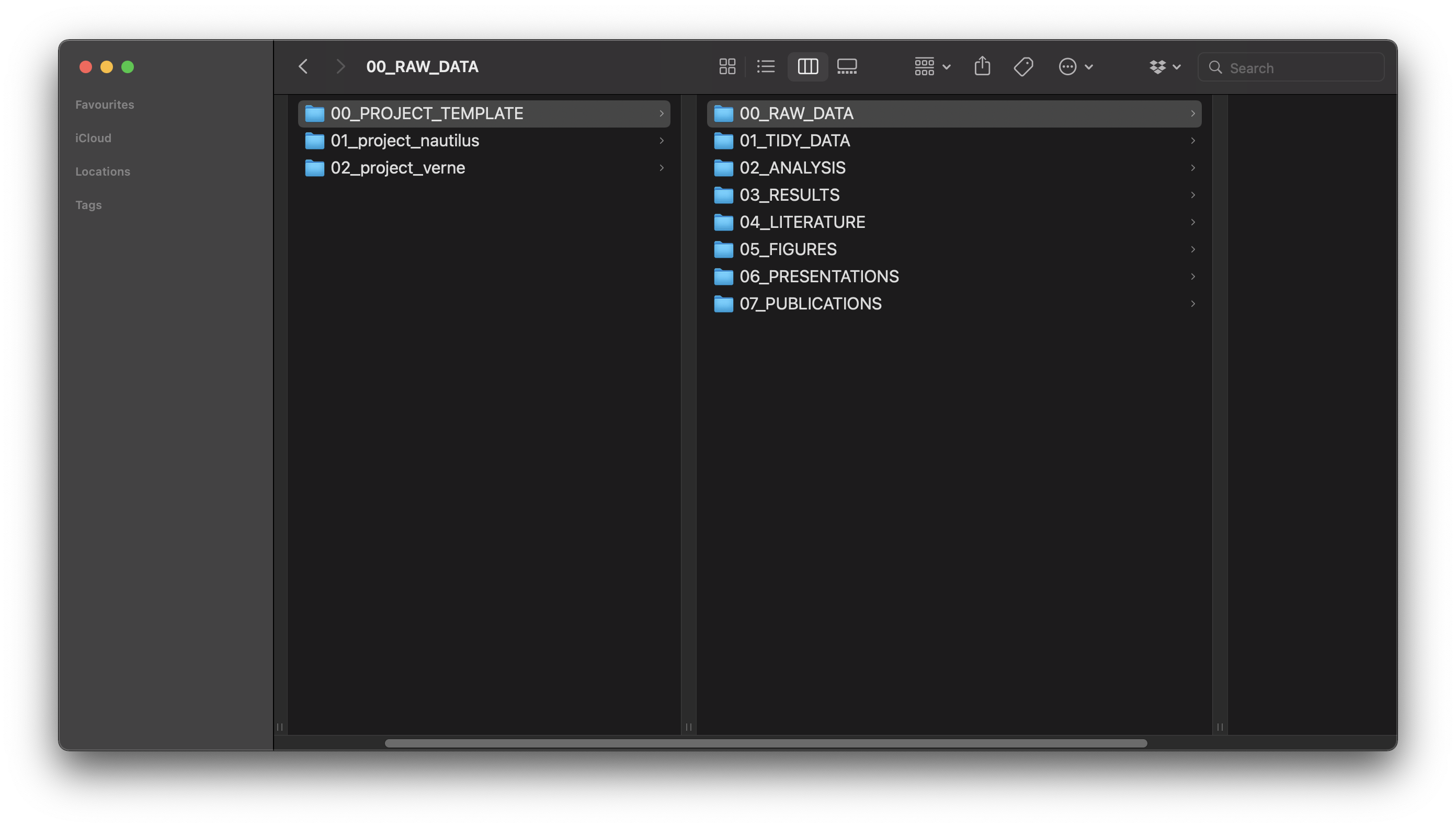Screen dimensions: 1456x828
Task: Select the 04_LITERATURE folder
Action: pyautogui.click(x=953, y=222)
